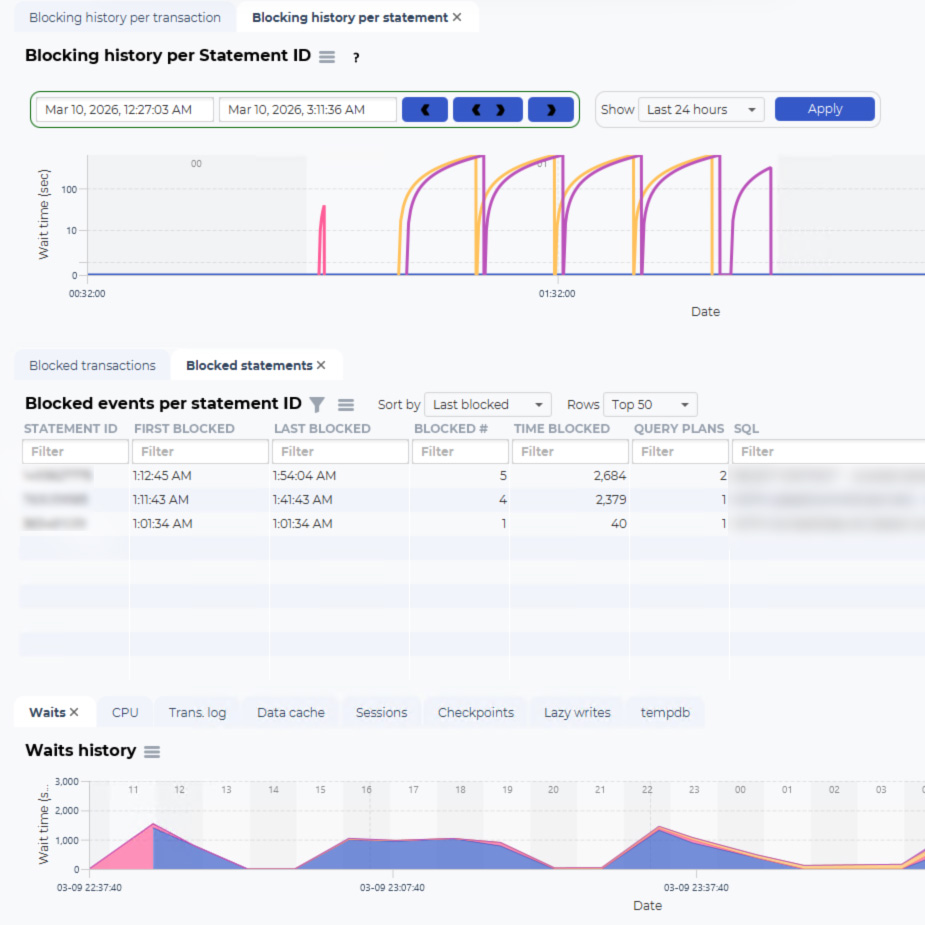Click the filter funnel icon for blocked events
Screen dimensions: 925x925
(x=317, y=405)
